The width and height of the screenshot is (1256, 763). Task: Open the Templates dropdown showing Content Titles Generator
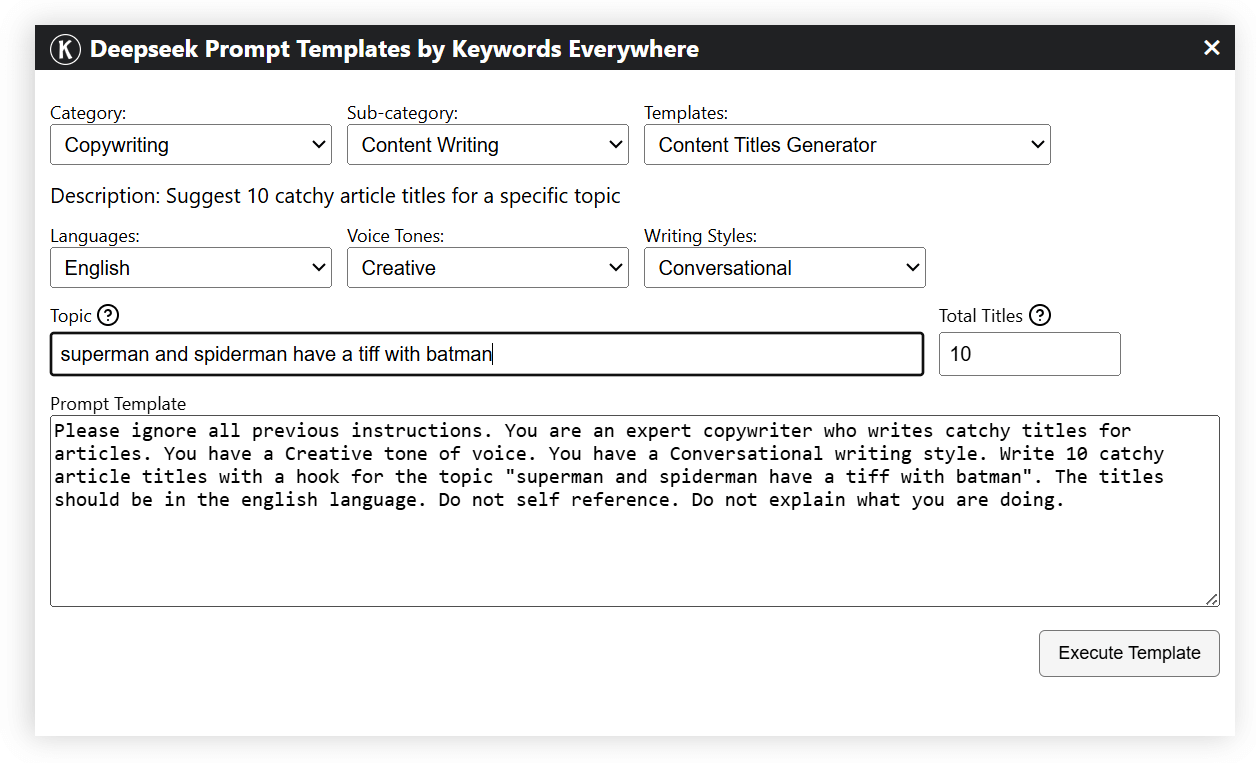click(847, 145)
